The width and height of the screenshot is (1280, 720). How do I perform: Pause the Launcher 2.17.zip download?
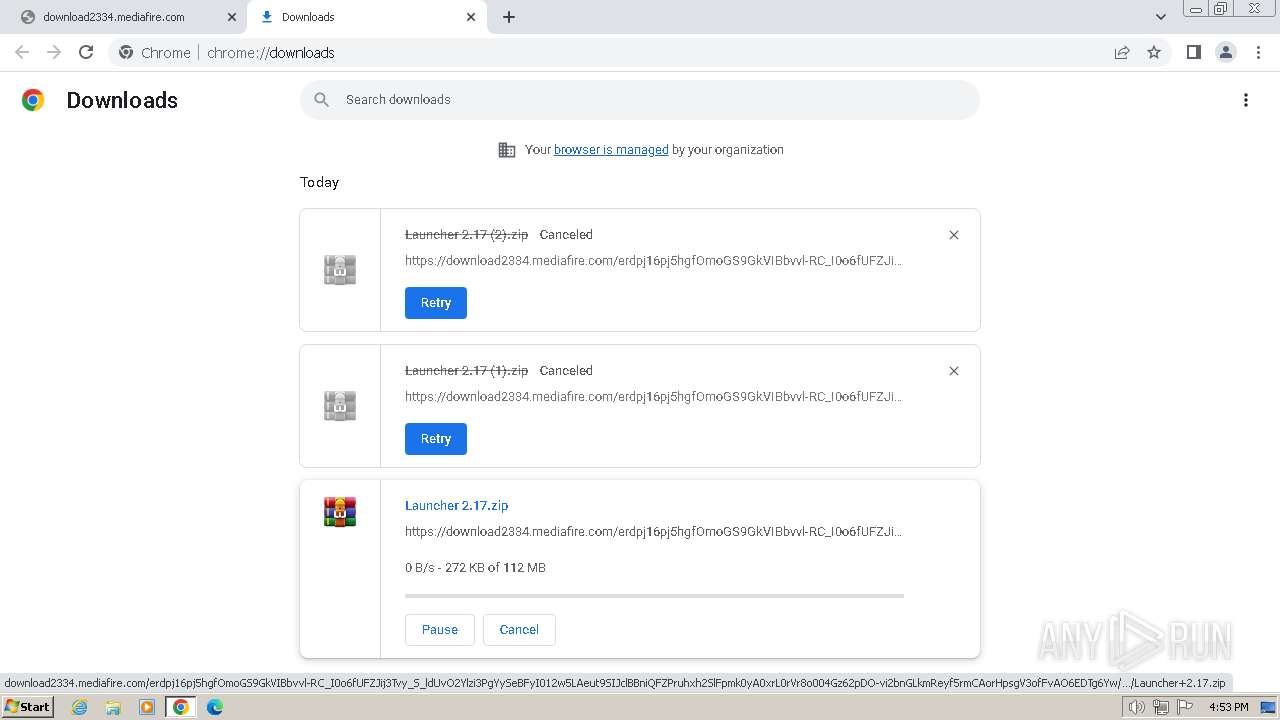click(x=440, y=630)
